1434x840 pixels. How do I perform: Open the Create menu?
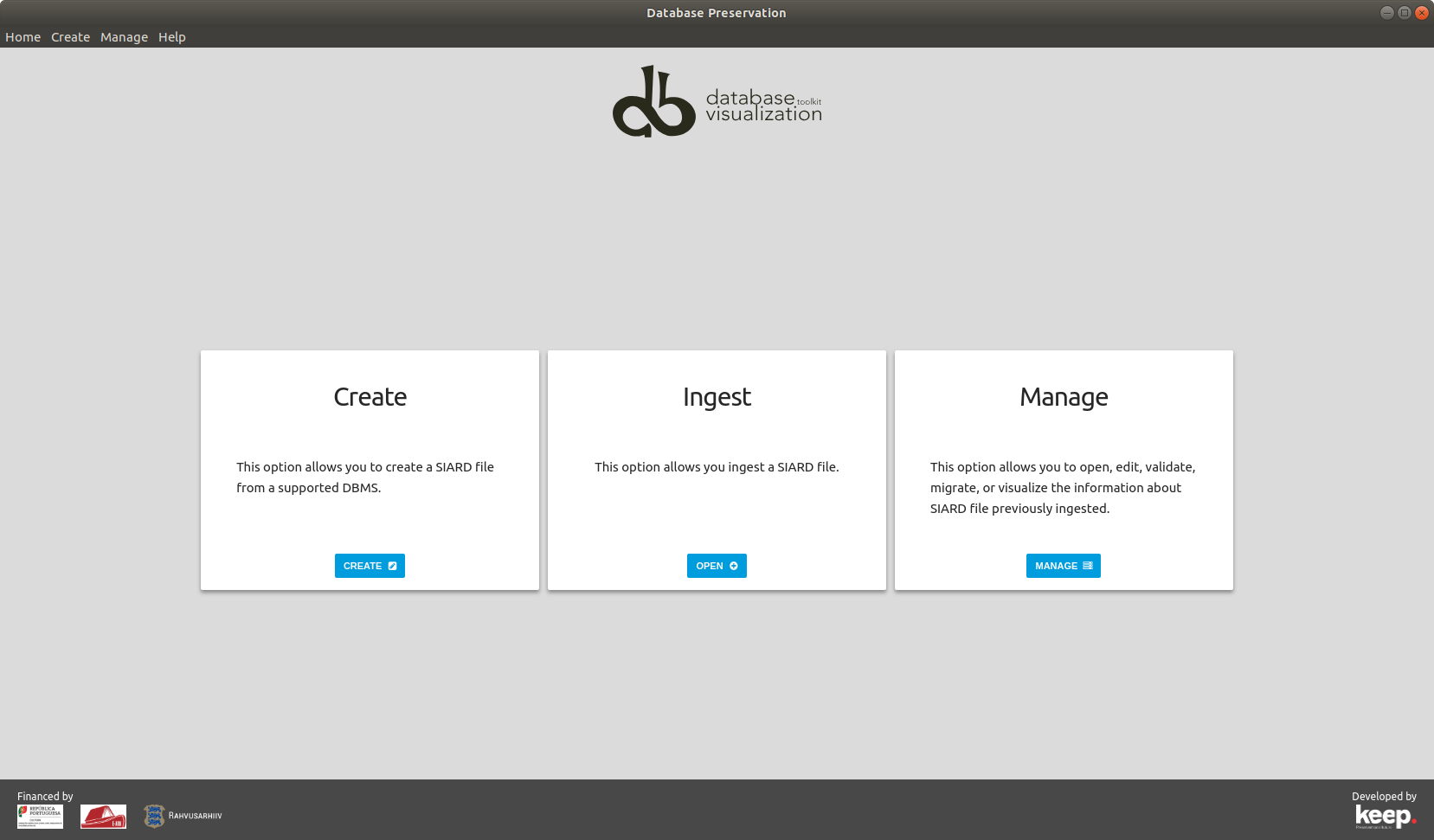point(70,37)
